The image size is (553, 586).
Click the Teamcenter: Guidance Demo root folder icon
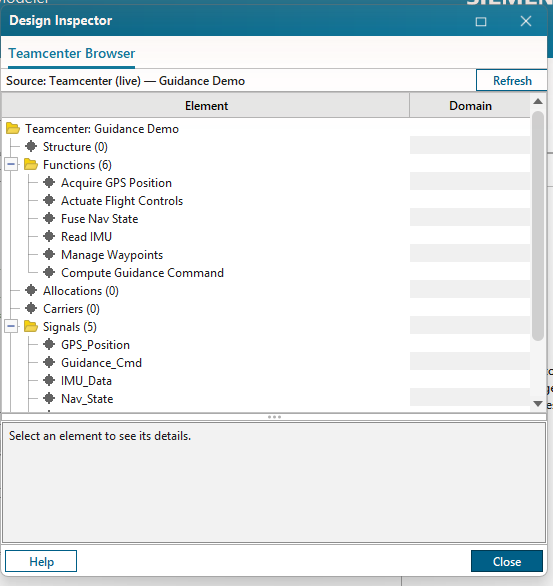(x=13, y=129)
